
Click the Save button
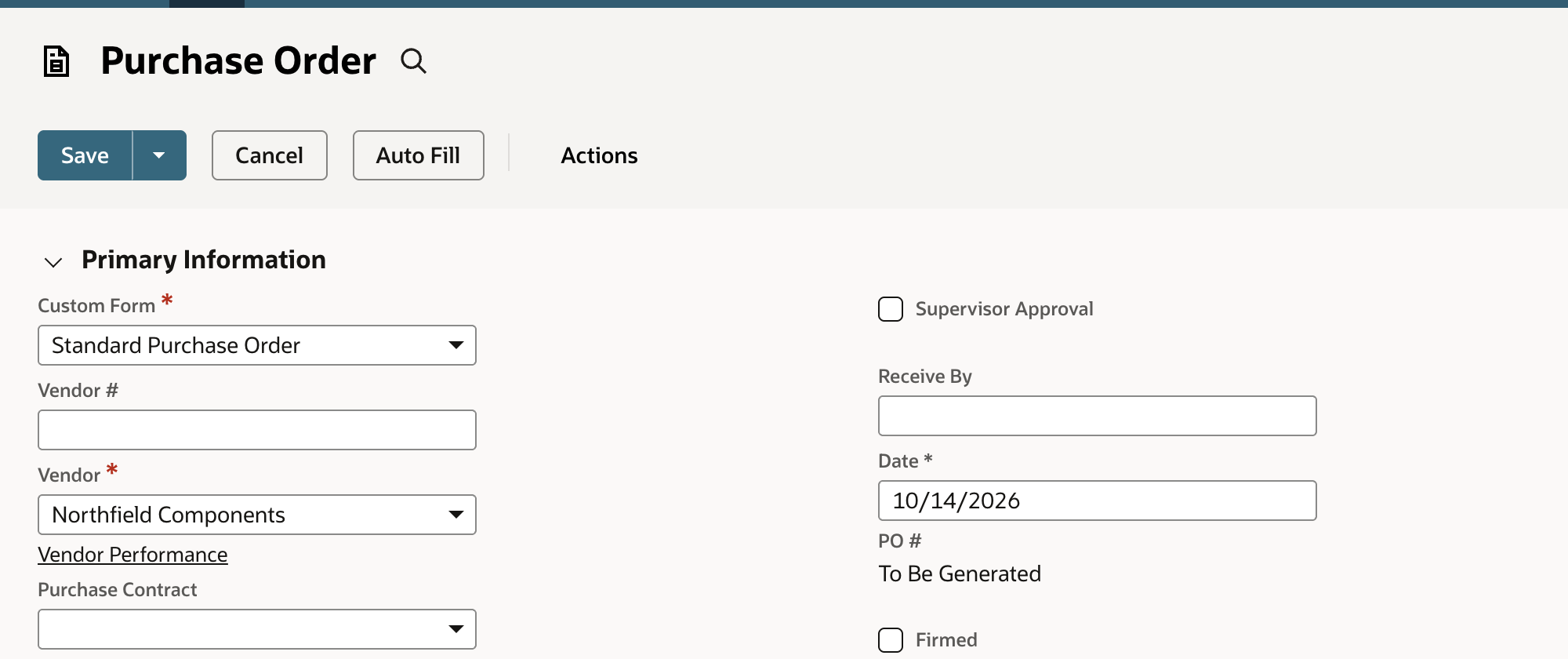click(85, 155)
